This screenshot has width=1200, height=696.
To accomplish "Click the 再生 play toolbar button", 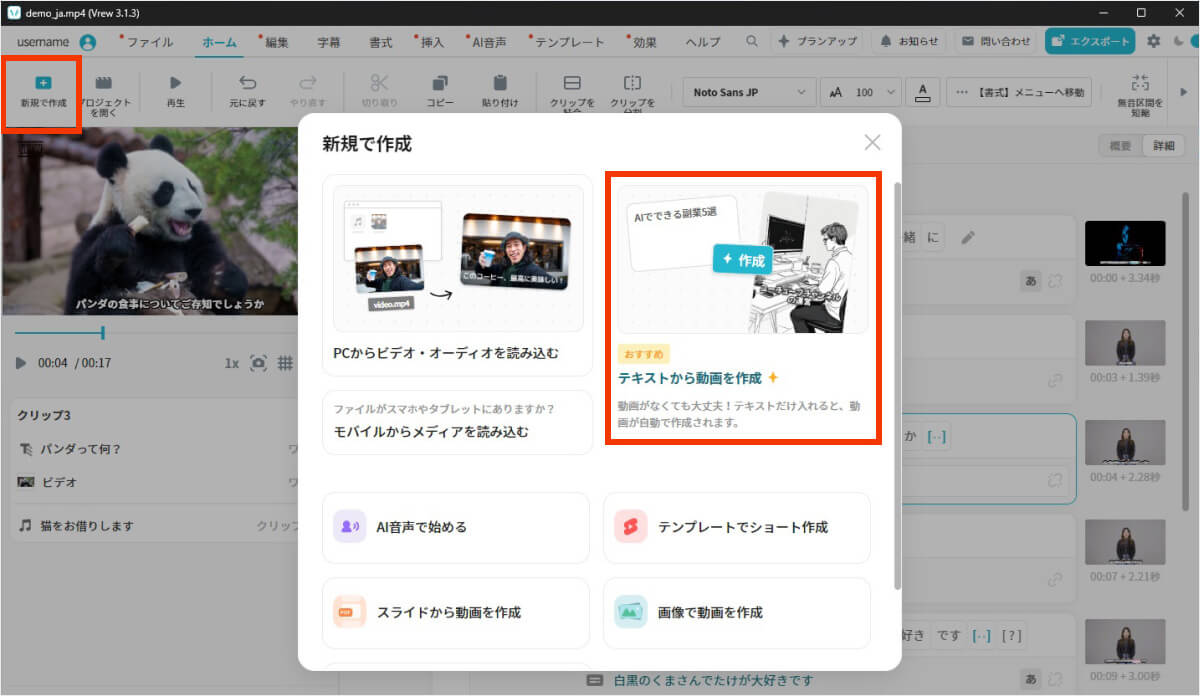I will click(175, 83).
